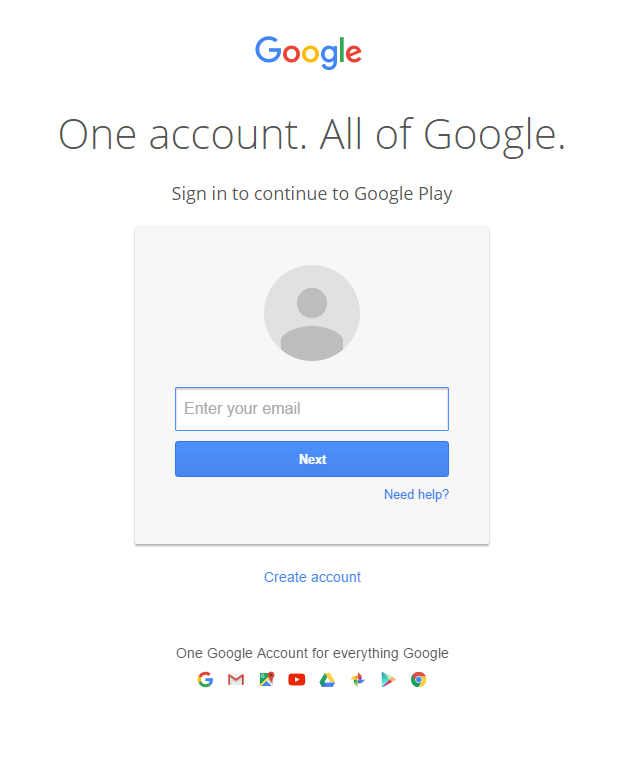Click the Google Maps icon
Viewport: 623px width, 775px height.
point(266,680)
